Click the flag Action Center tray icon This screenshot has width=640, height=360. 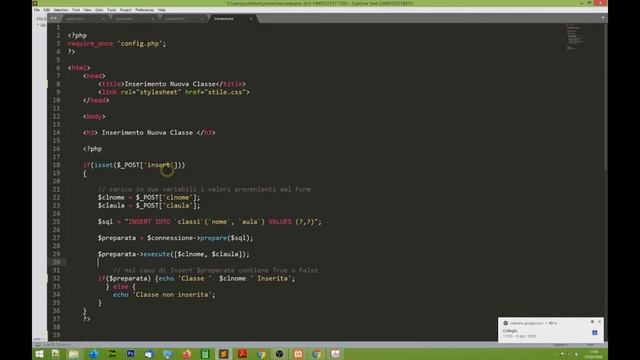coord(562,354)
